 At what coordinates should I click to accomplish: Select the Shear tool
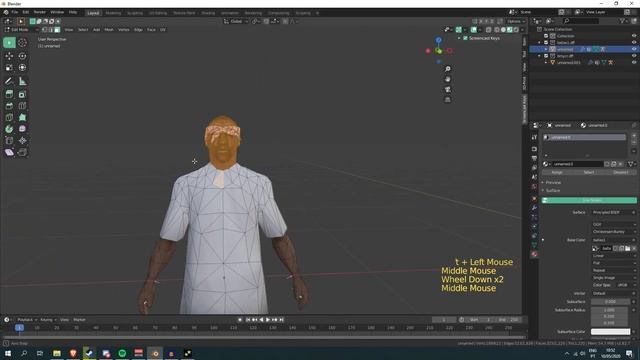pyautogui.click(x=9, y=152)
